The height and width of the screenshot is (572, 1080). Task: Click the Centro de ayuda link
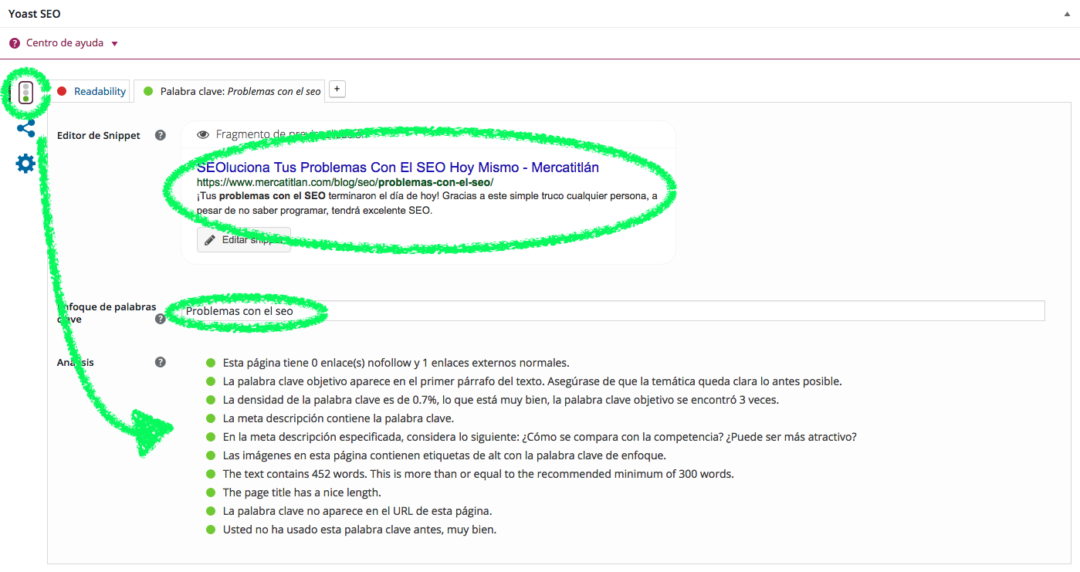point(65,43)
